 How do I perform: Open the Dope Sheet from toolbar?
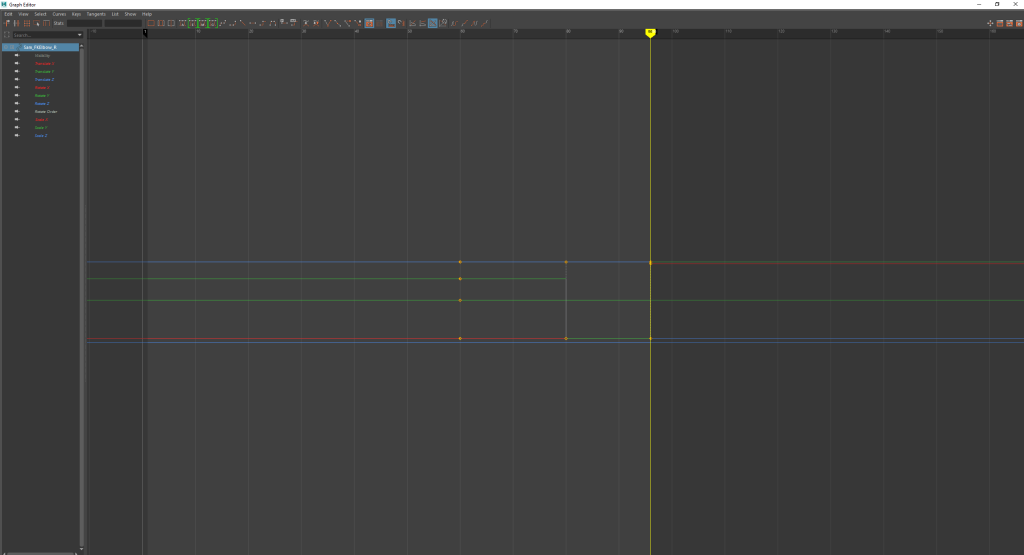pyautogui.click(x=1000, y=23)
